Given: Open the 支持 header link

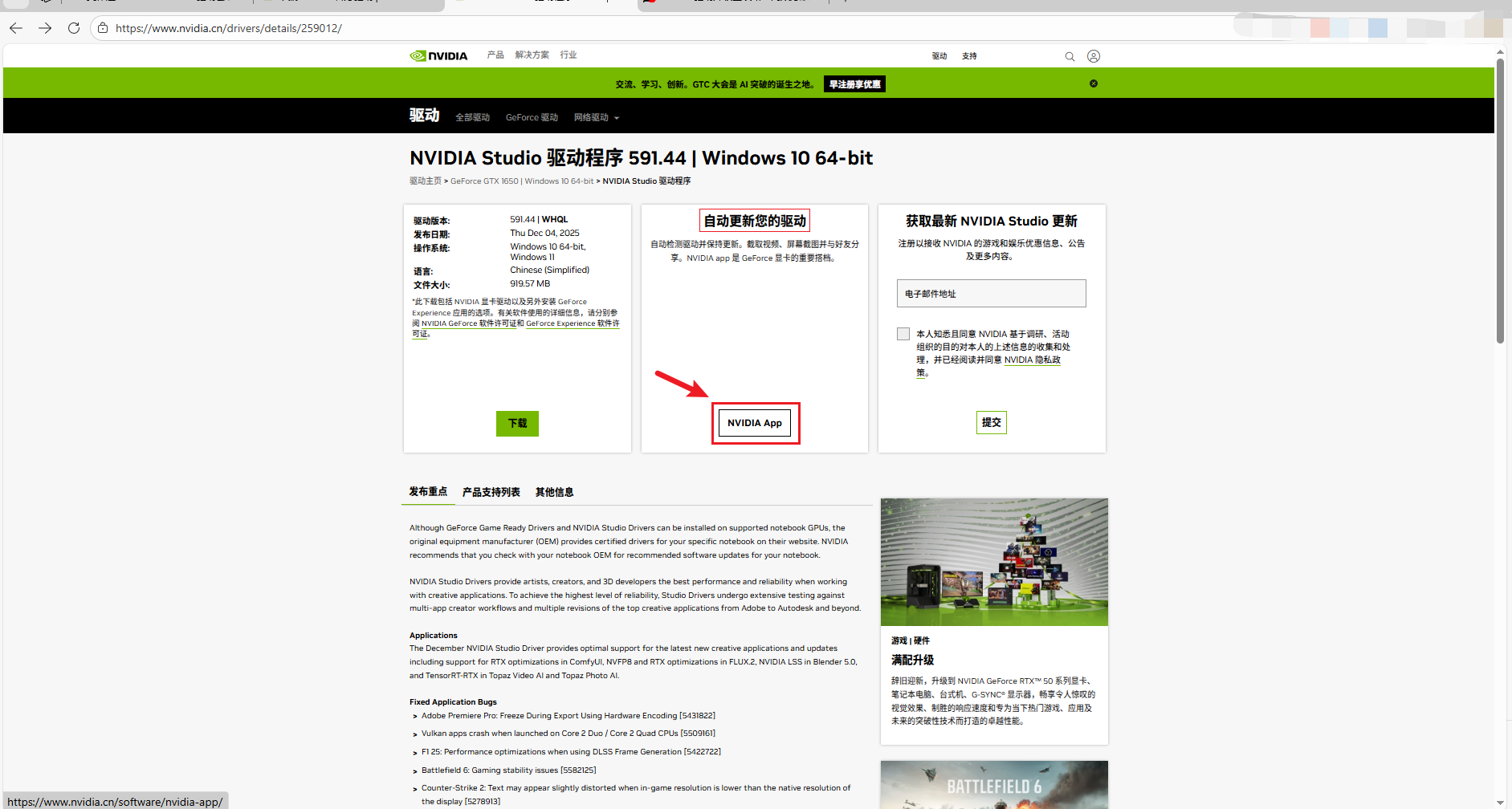Looking at the screenshot, I should 969,56.
